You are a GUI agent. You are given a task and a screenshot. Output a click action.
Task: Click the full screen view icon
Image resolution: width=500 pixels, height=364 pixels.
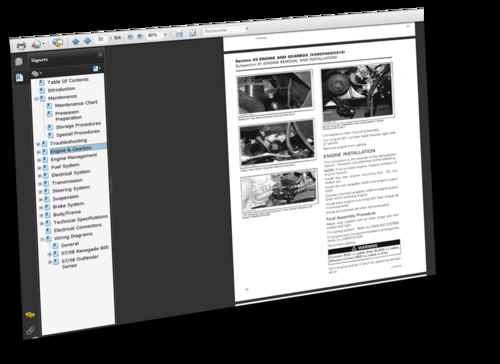pyautogui.click(x=193, y=32)
